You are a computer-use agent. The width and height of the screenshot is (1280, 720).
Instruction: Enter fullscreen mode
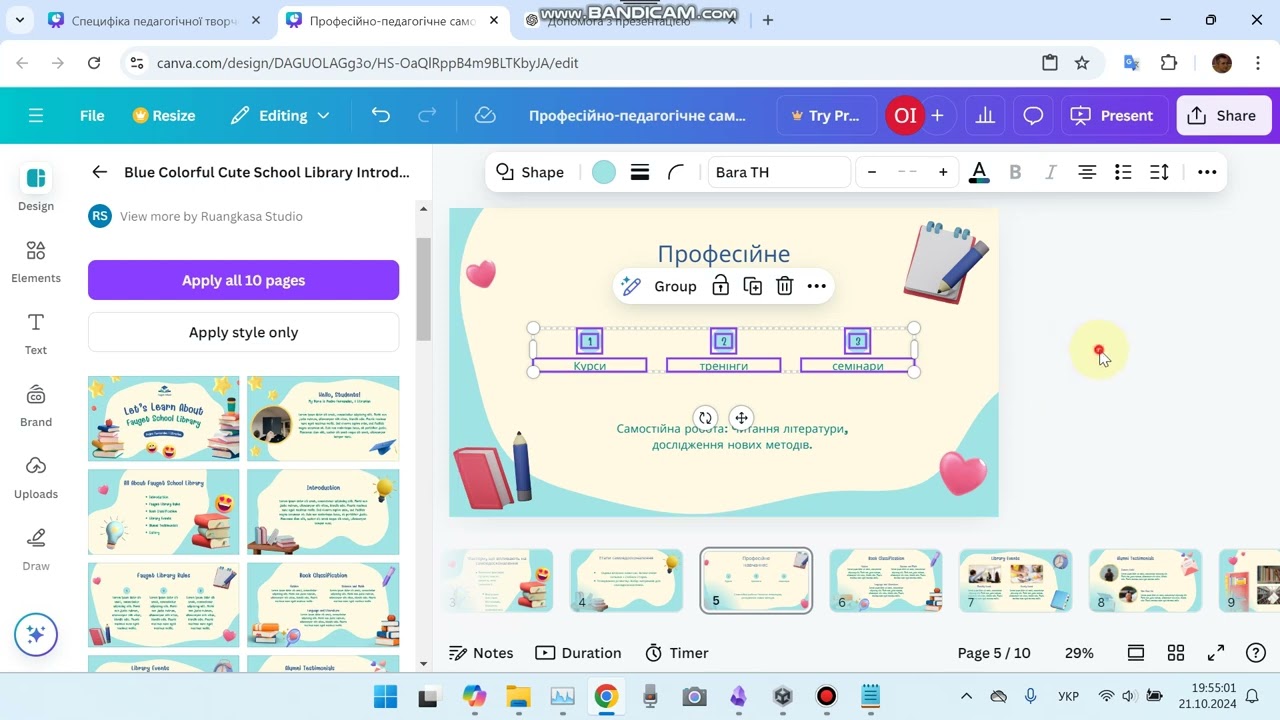(1216, 653)
